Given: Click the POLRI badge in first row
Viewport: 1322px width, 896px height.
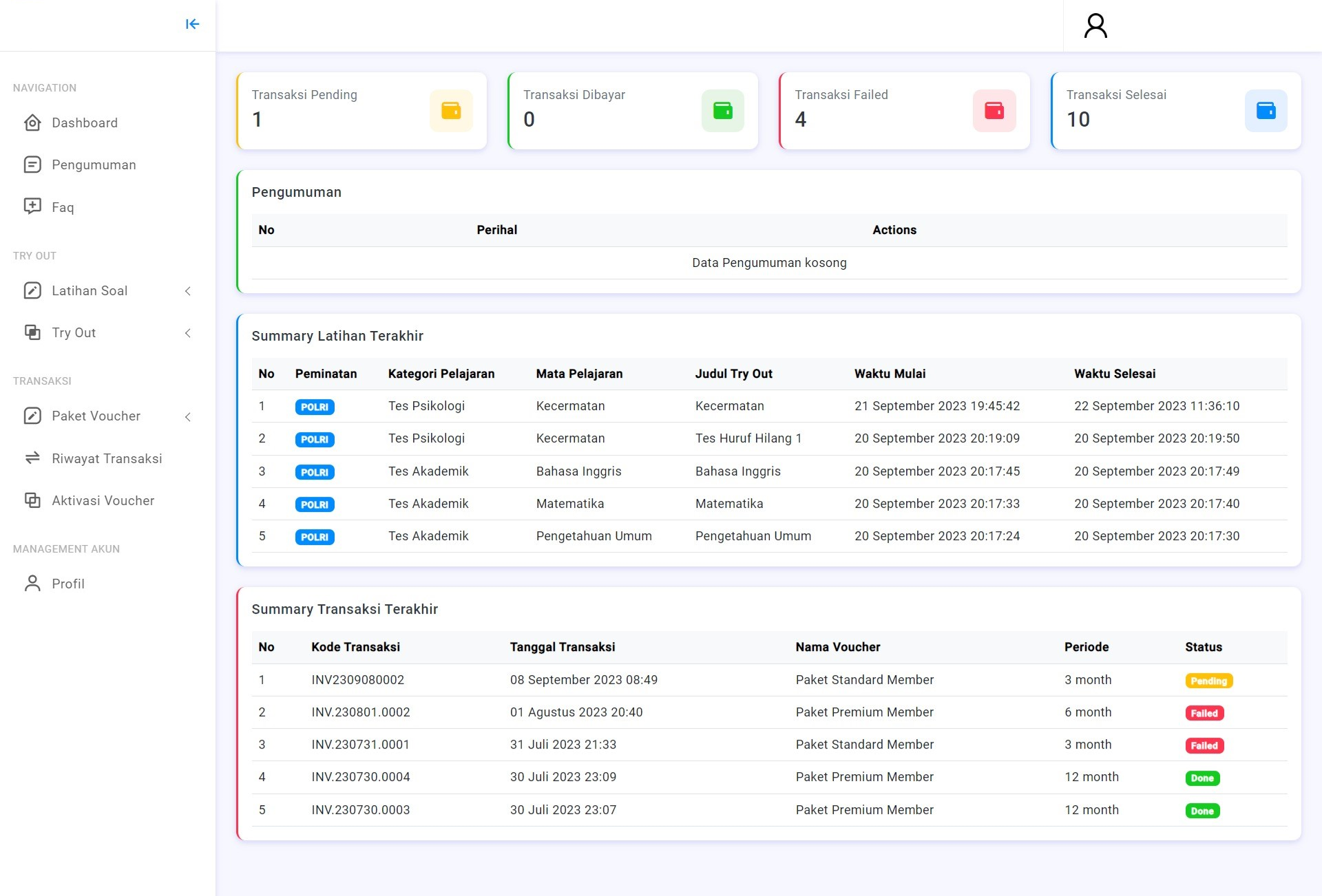Looking at the screenshot, I should point(315,407).
